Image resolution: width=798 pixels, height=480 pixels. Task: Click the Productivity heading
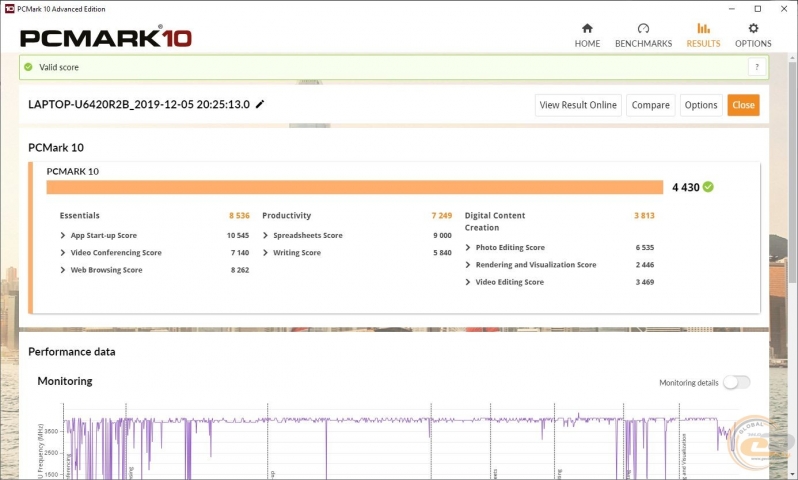287,215
